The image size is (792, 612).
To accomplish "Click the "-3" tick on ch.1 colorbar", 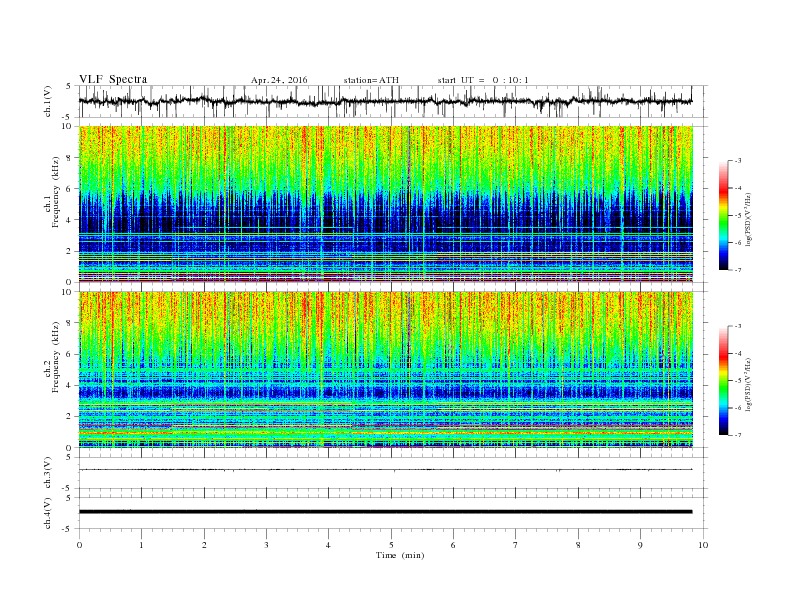I will tap(738, 161).
